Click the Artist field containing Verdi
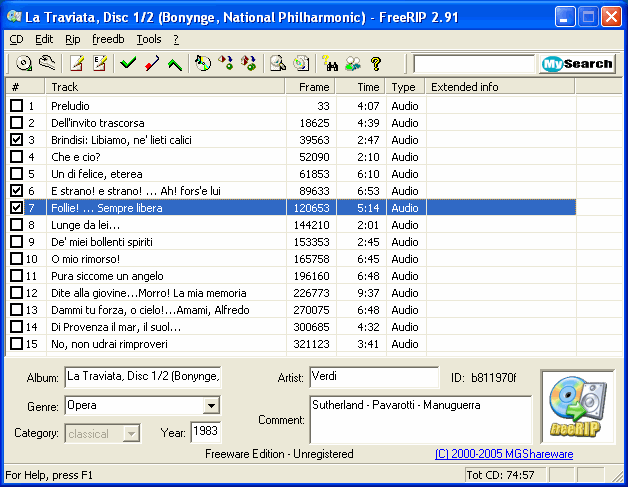This screenshot has width=628, height=487. (x=374, y=377)
